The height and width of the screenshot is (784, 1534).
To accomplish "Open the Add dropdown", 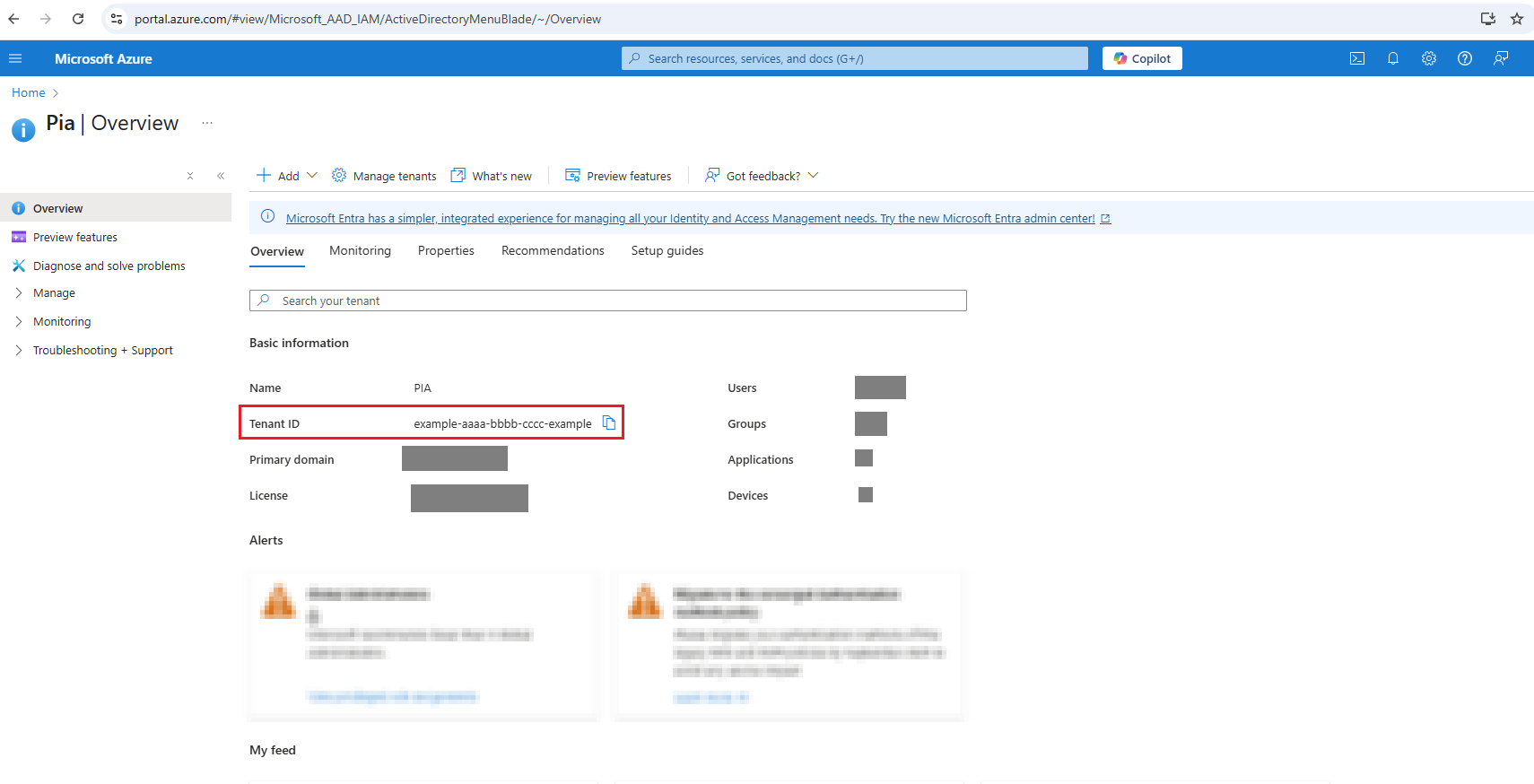I will pos(287,176).
